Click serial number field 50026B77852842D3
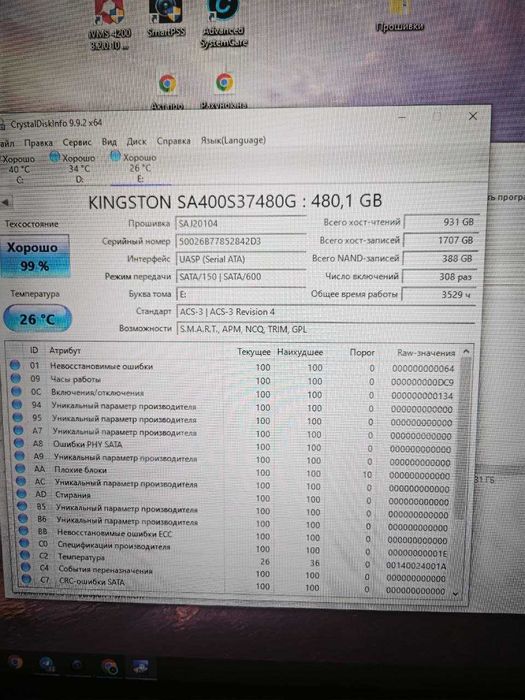Image resolution: width=525 pixels, height=700 pixels. (241, 241)
